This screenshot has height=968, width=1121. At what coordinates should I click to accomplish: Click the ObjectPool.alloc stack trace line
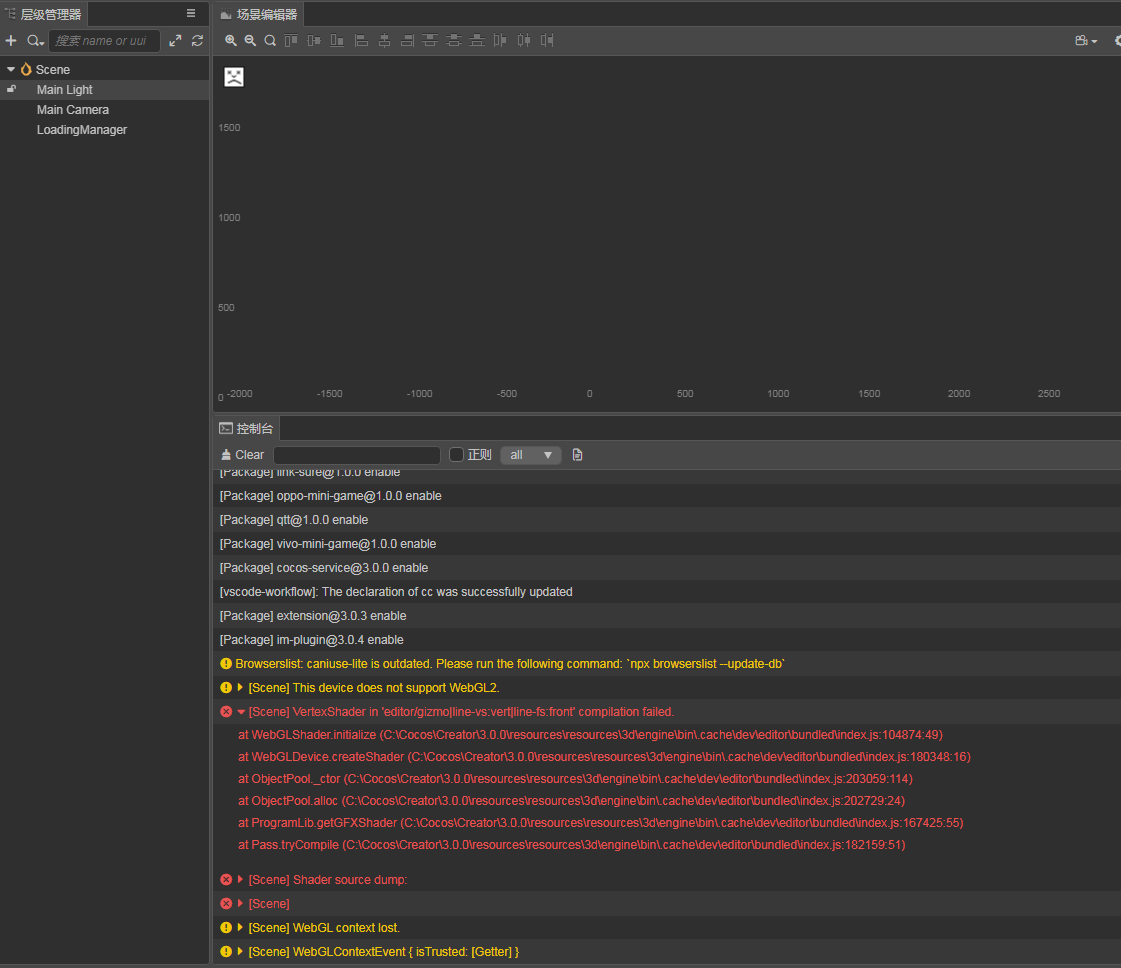pos(571,801)
